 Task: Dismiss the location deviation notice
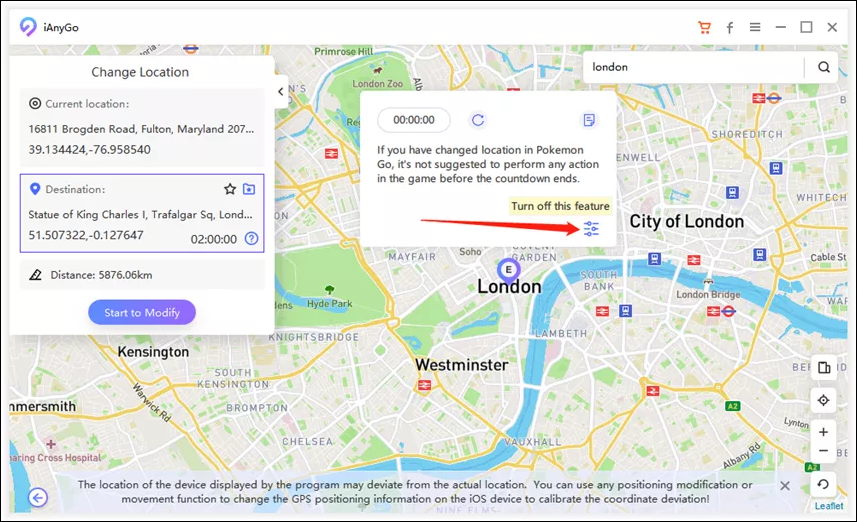coord(785,485)
